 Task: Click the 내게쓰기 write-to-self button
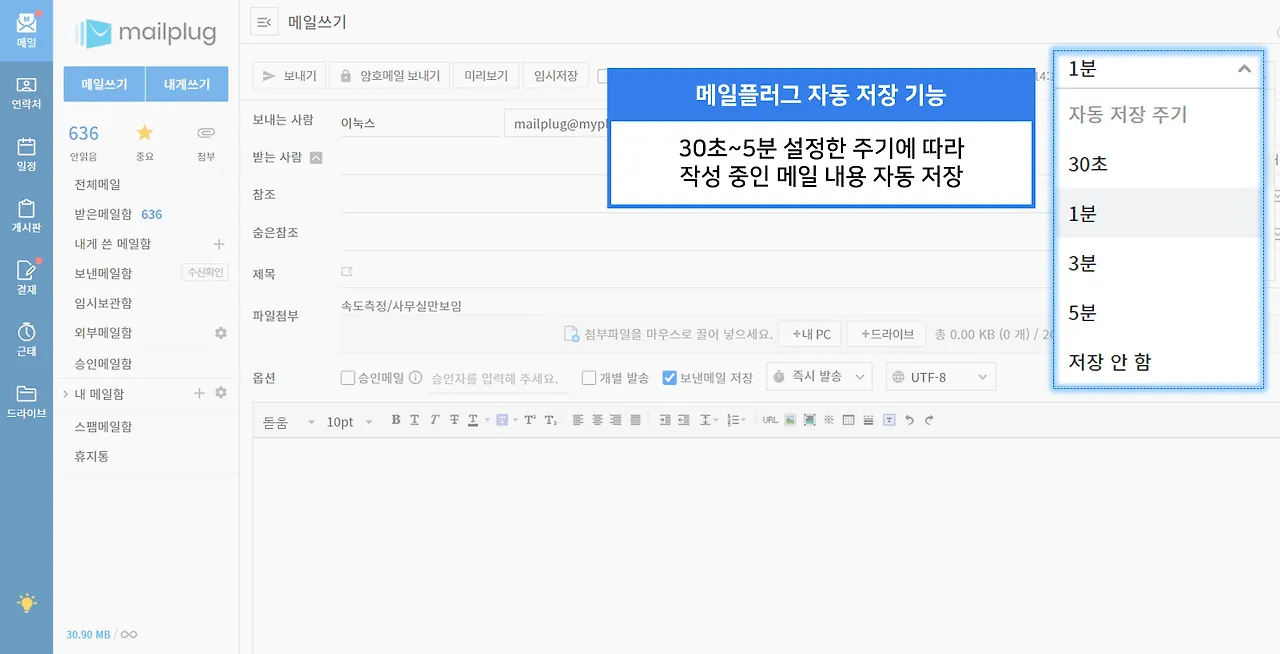click(187, 84)
